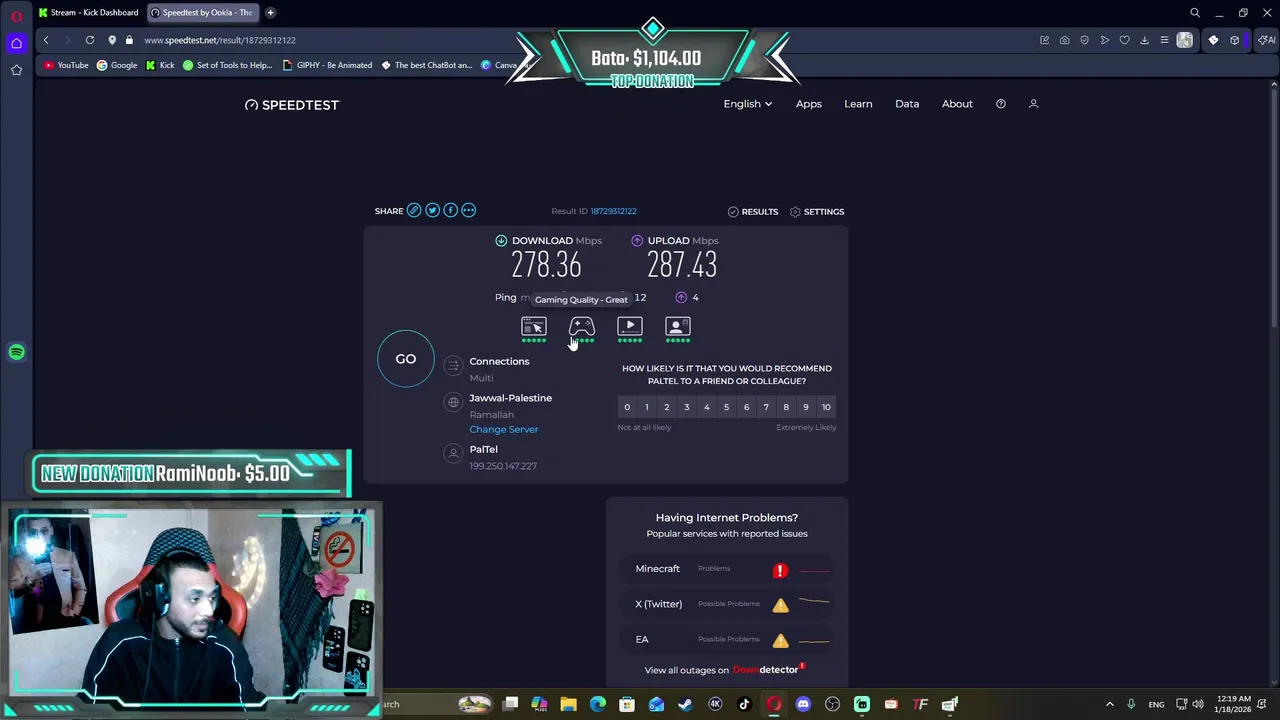
Task: View all outages on Downdetector
Action: click(725, 670)
